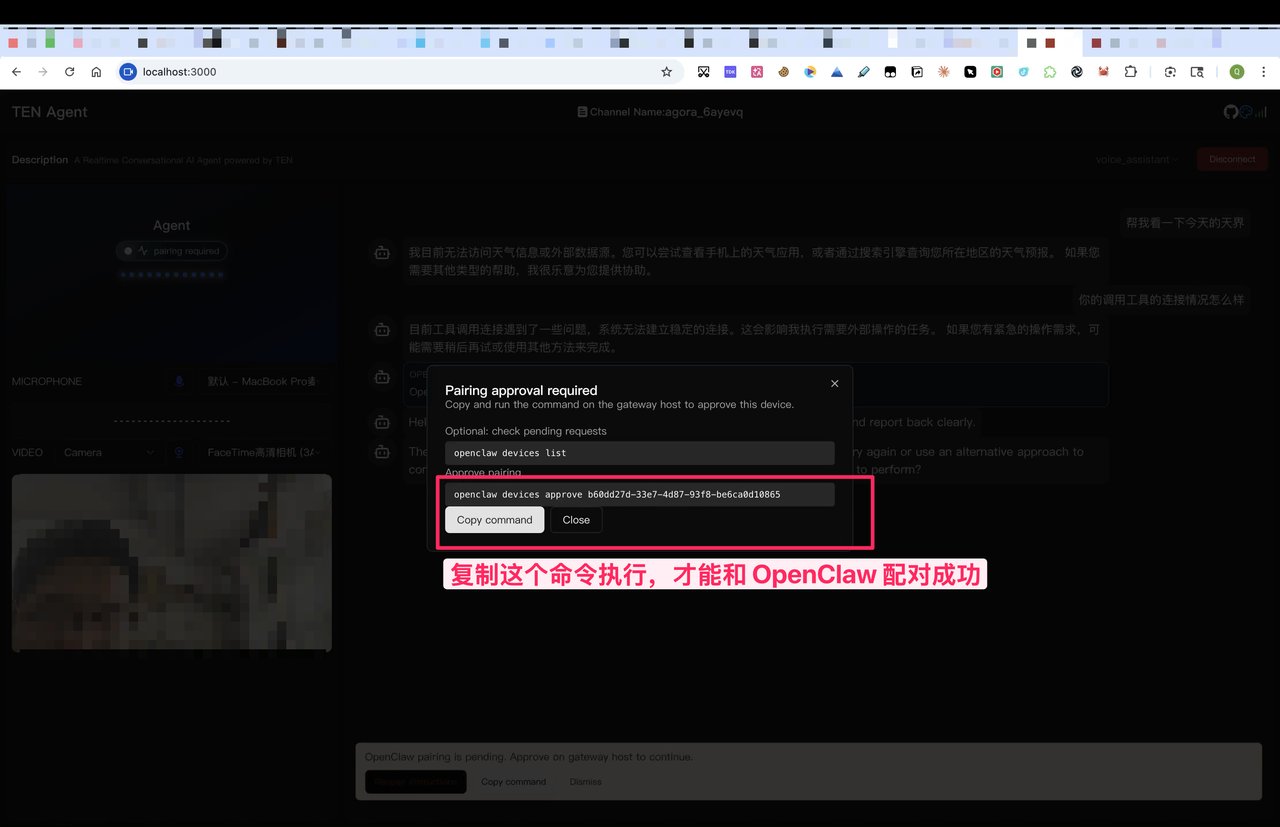Click Copy command in the bottom banner
This screenshot has height=827, width=1280.
[x=513, y=782]
